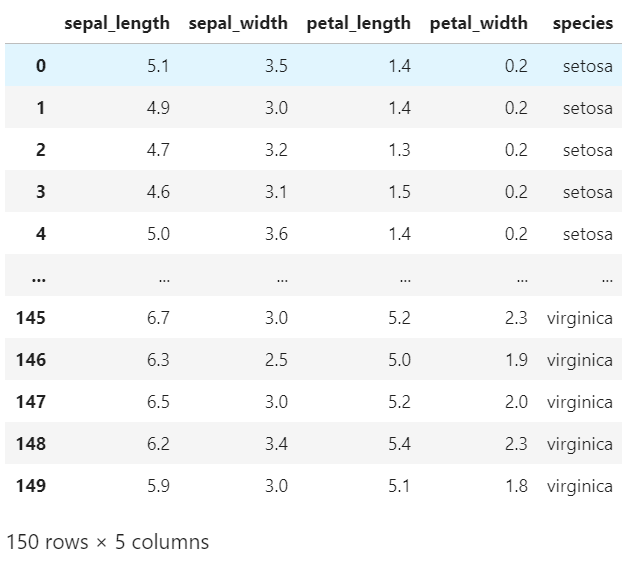
Task: Click row index 149
Action: pos(31,485)
